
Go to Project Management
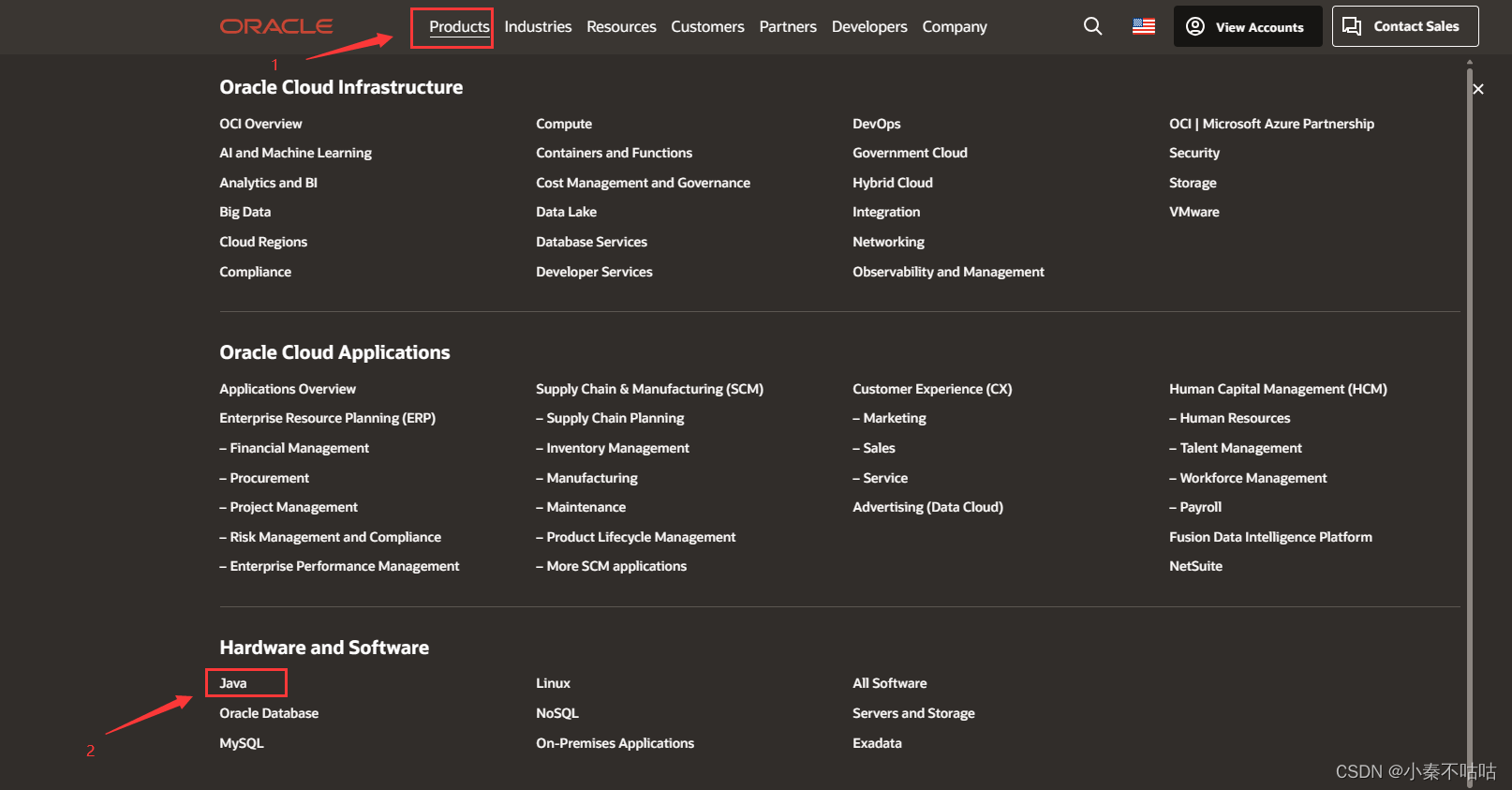(289, 507)
